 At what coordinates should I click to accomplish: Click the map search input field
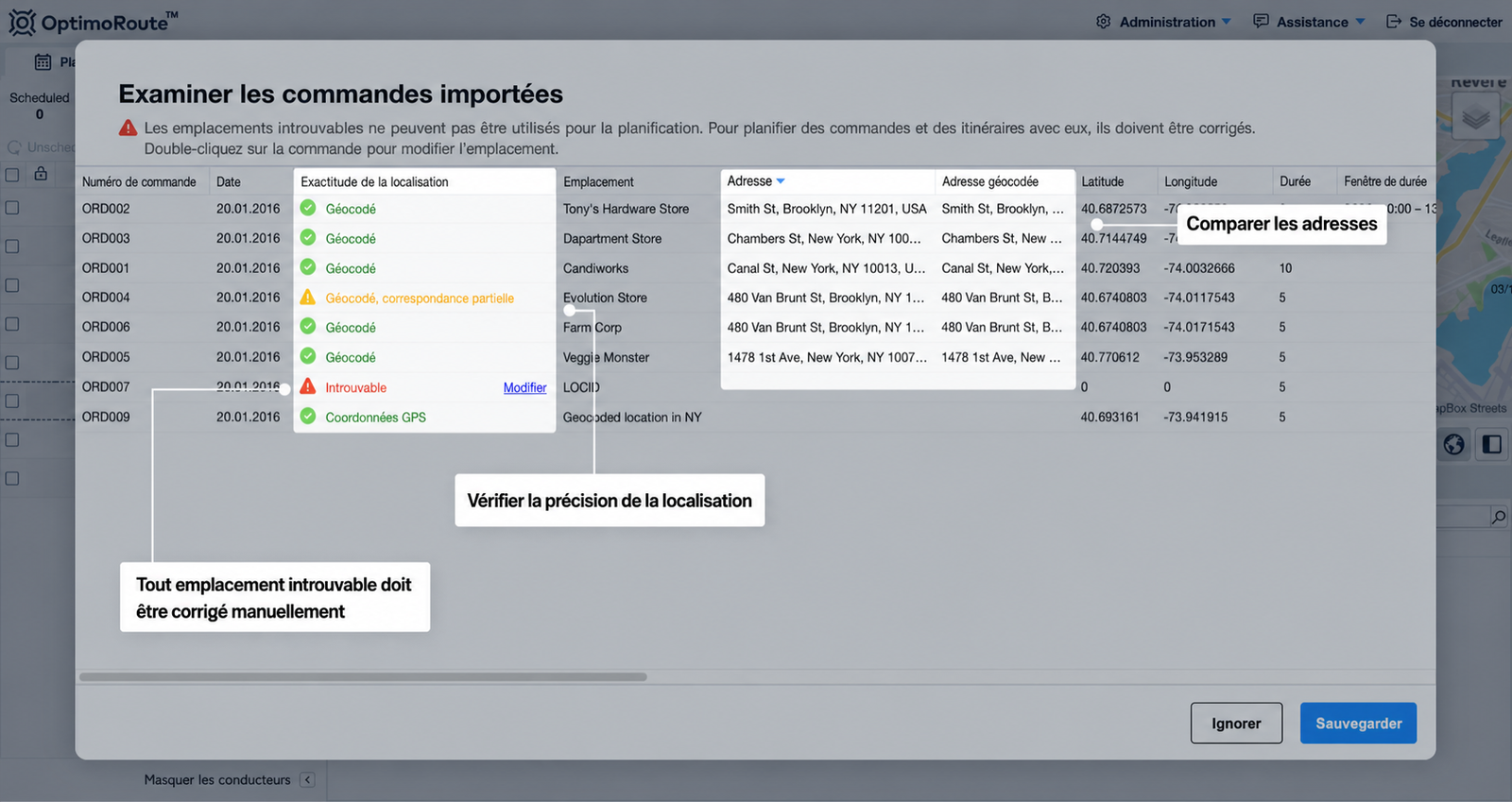point(1461,517)
